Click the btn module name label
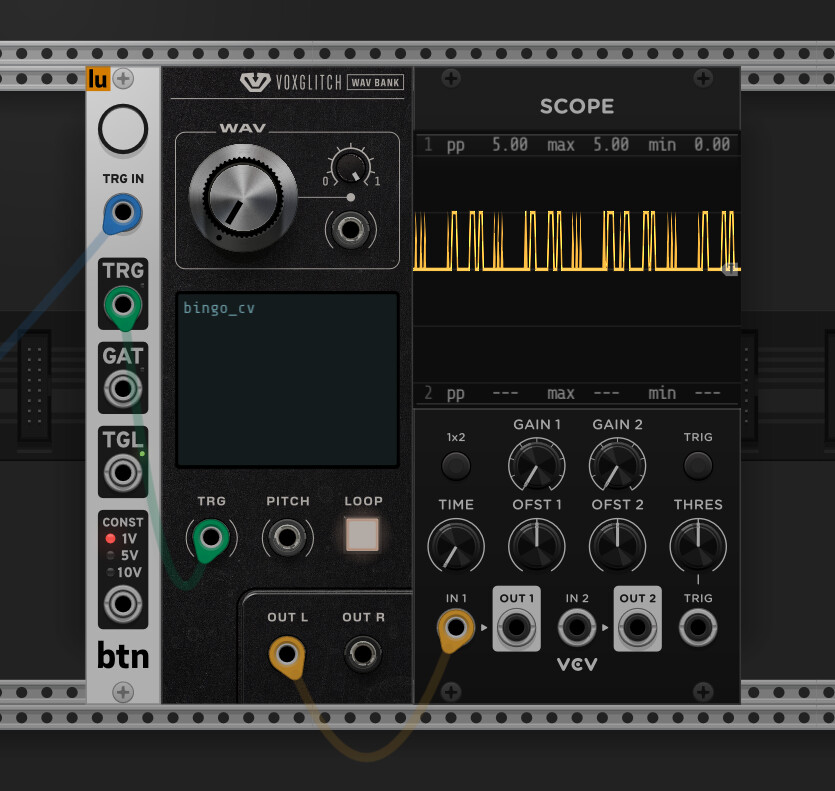Screen dimensions: 835x791 click(123, 656)
